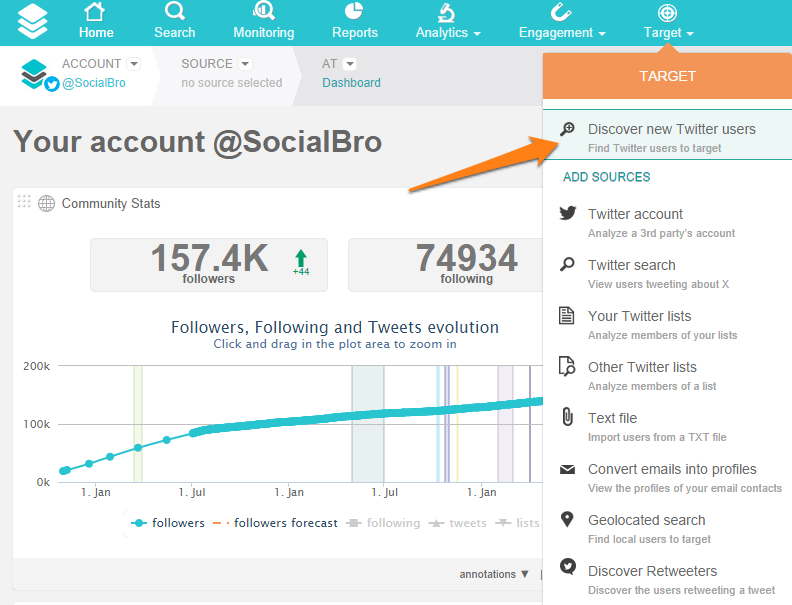Click the ADD SOURCES heading
Viewport: 792px width, 605px height.
[607, 177]
